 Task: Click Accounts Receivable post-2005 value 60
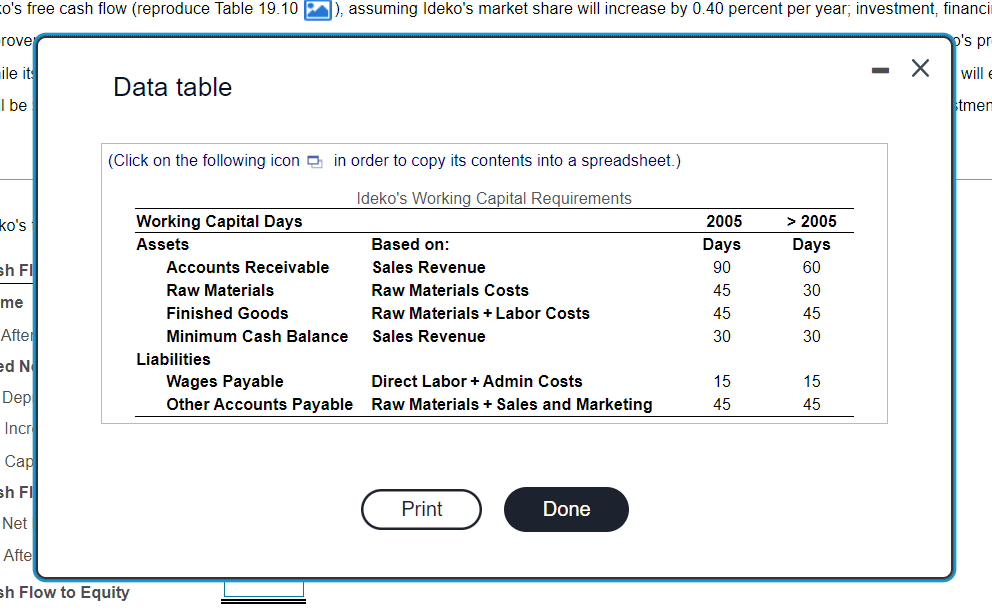coord(812,268)
